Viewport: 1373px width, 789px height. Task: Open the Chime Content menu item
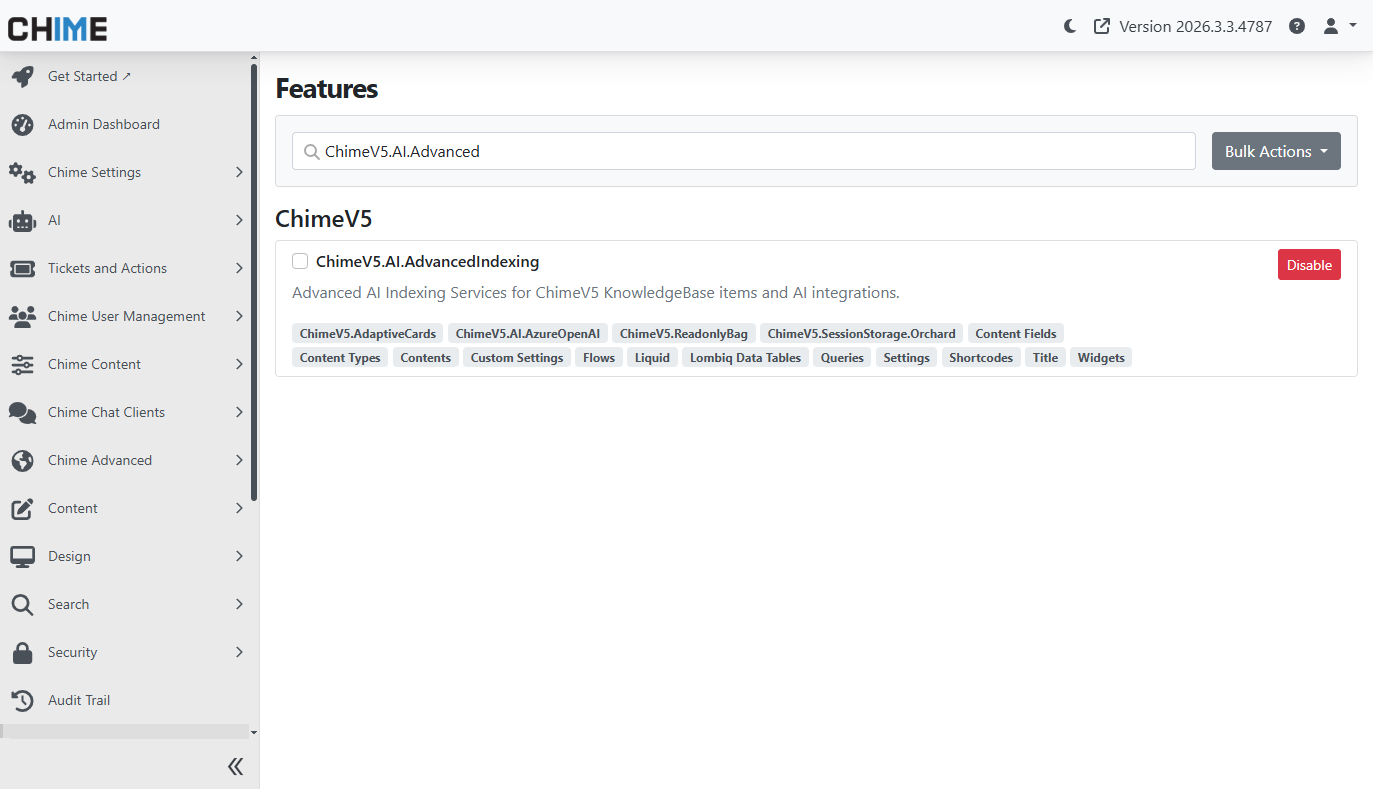click(94, 365)
